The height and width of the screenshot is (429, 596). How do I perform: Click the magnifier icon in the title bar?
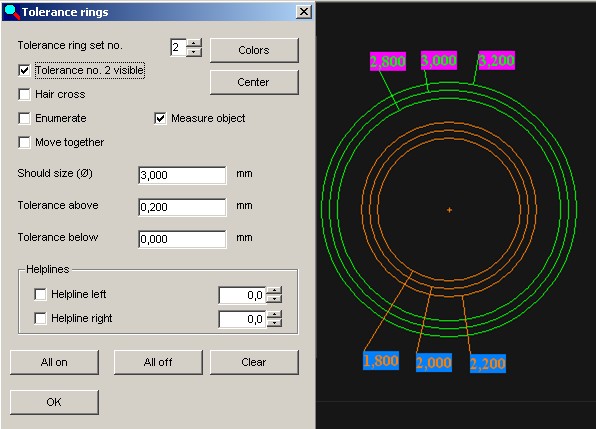11,12
